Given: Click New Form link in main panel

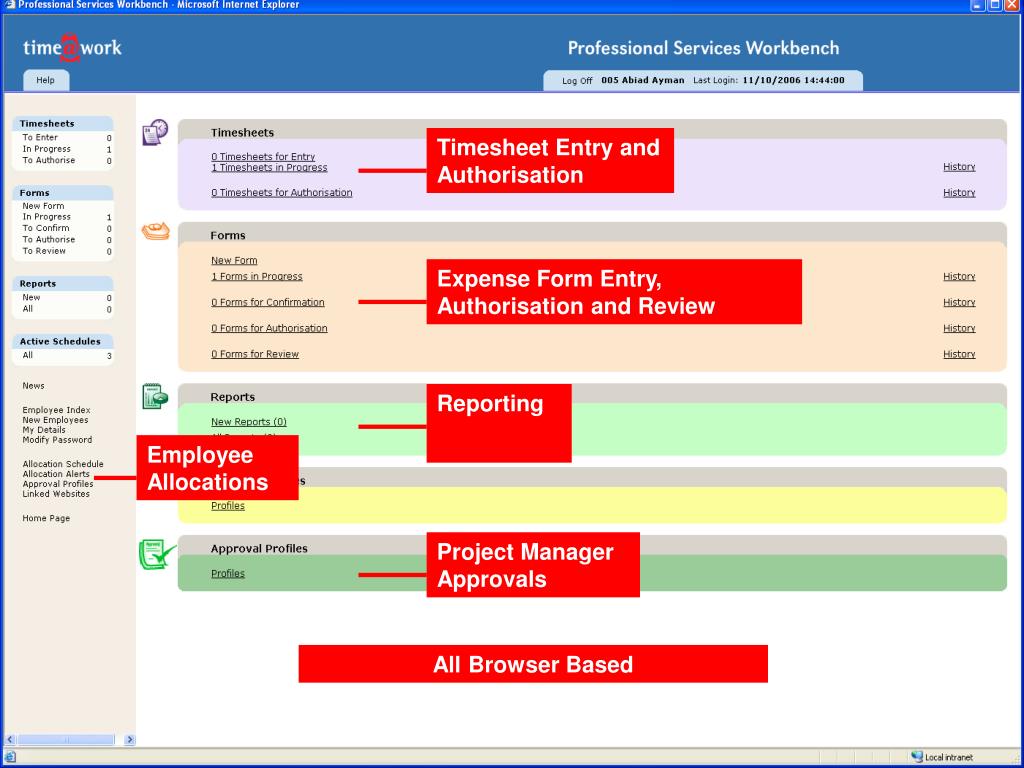Looking at the screenshot, I should click(x=234, y=261).
